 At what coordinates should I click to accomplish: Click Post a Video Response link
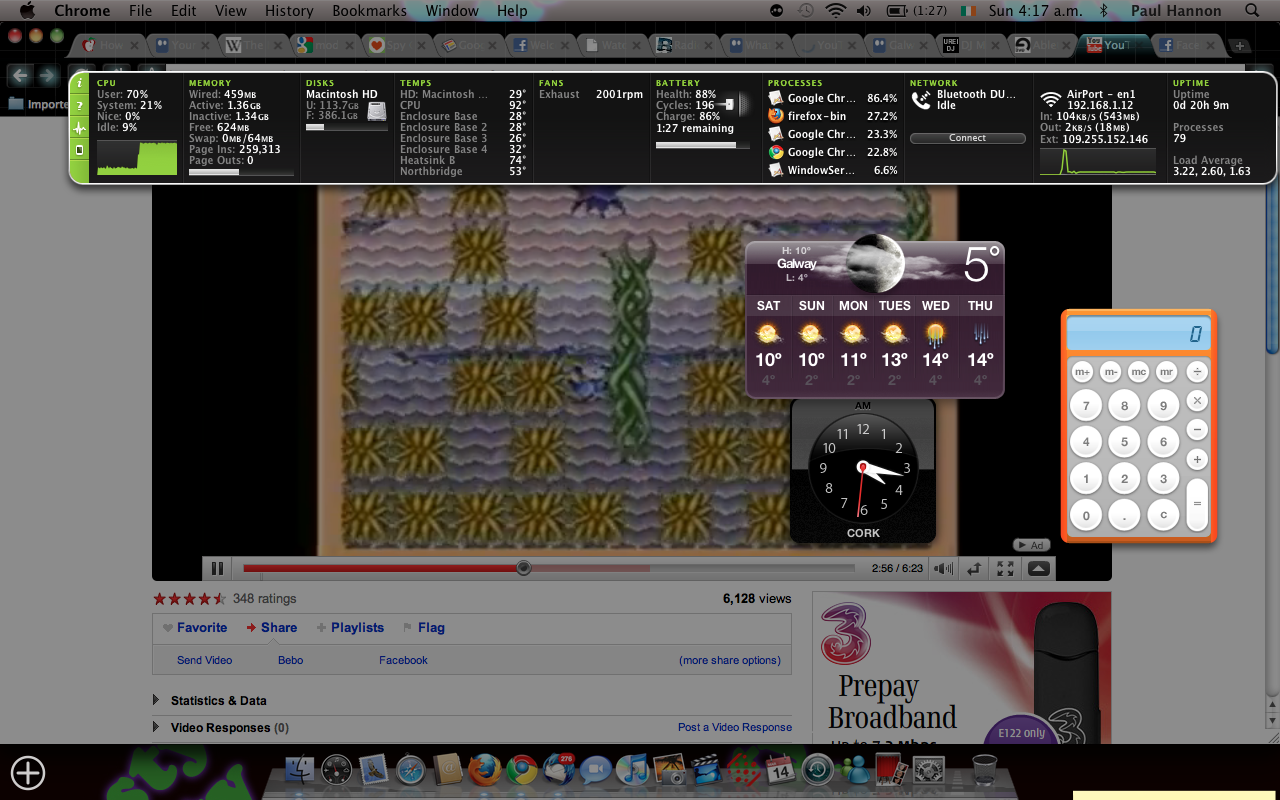pyautogui.click(x=735, y=727)
